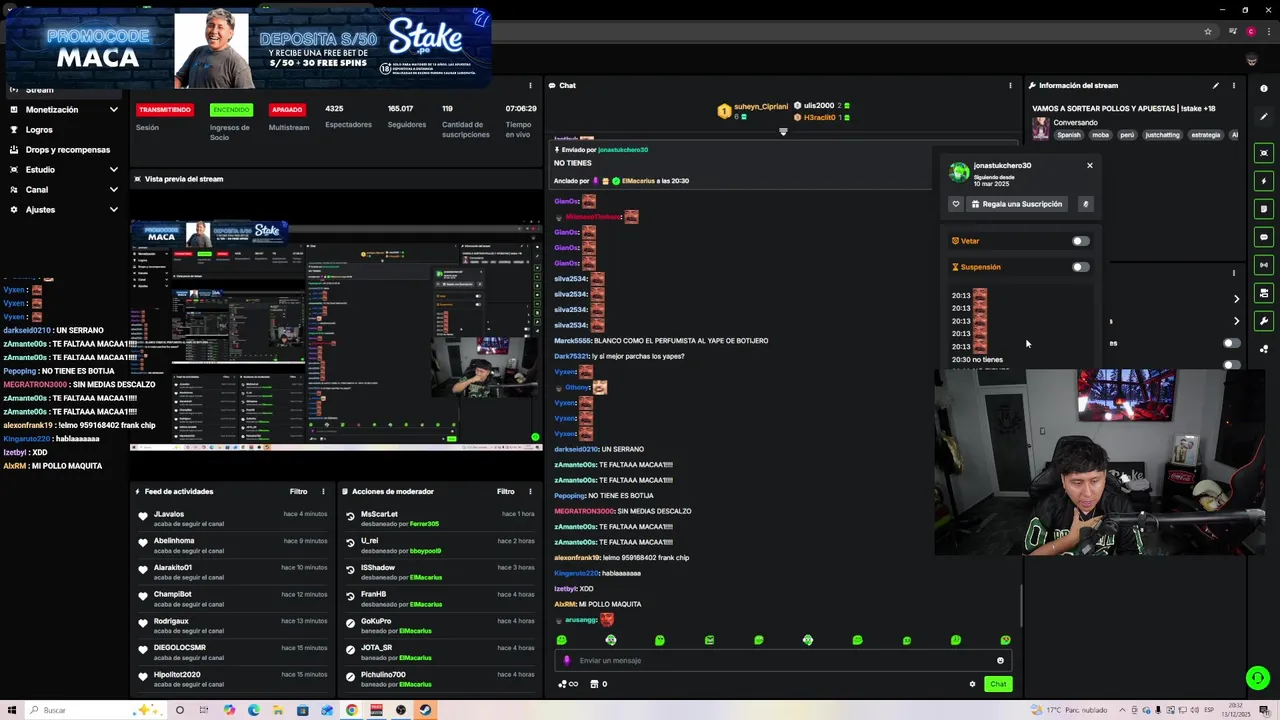Click the lightning bolt icon in right sidebar

pyautogui.click(x=1264, y=181)
